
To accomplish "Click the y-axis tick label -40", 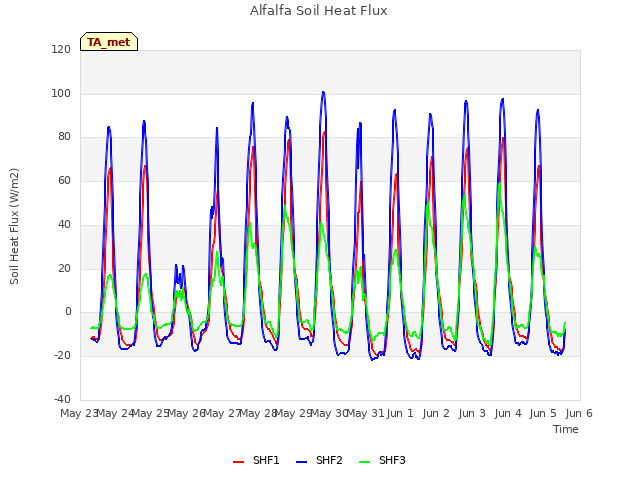I will pos(62,399).
